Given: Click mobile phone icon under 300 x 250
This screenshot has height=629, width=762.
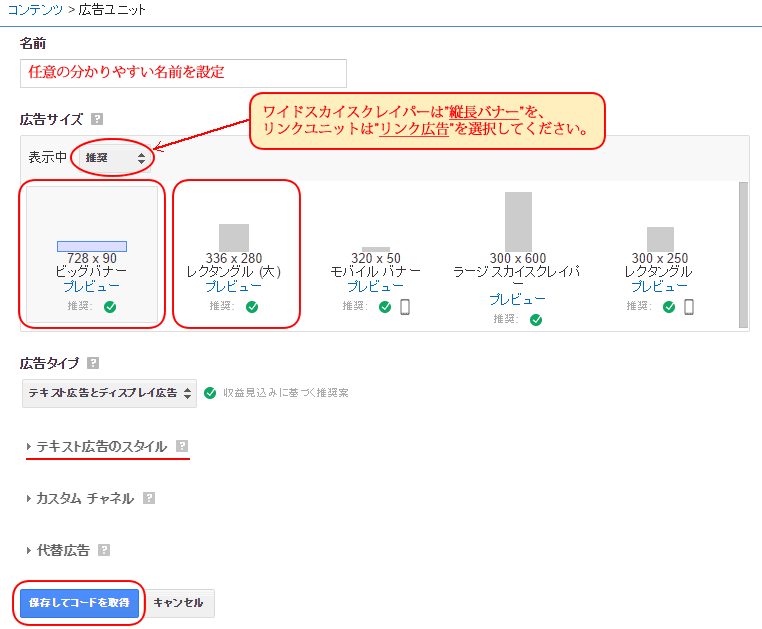Looking at the screenshot, I should (689, 307).
